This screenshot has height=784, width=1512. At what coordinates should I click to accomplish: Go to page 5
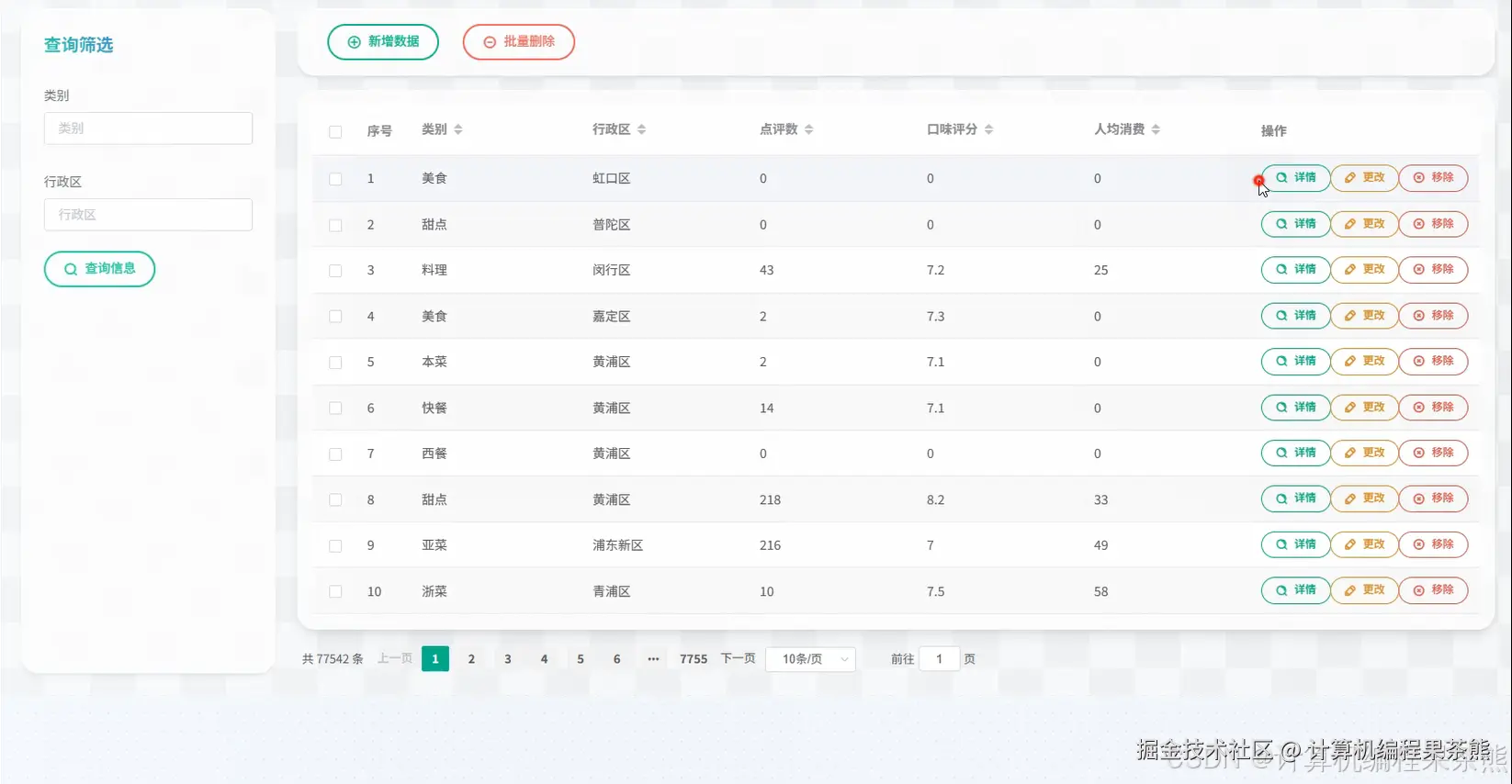pos(581,659)
